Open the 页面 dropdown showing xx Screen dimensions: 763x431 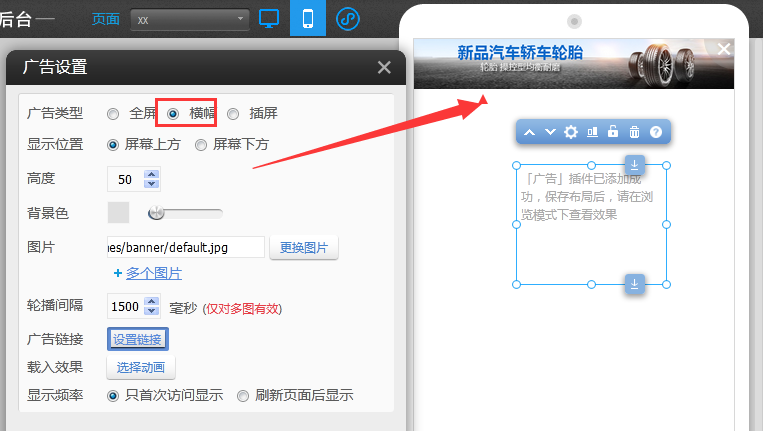(x=190, y=19)
